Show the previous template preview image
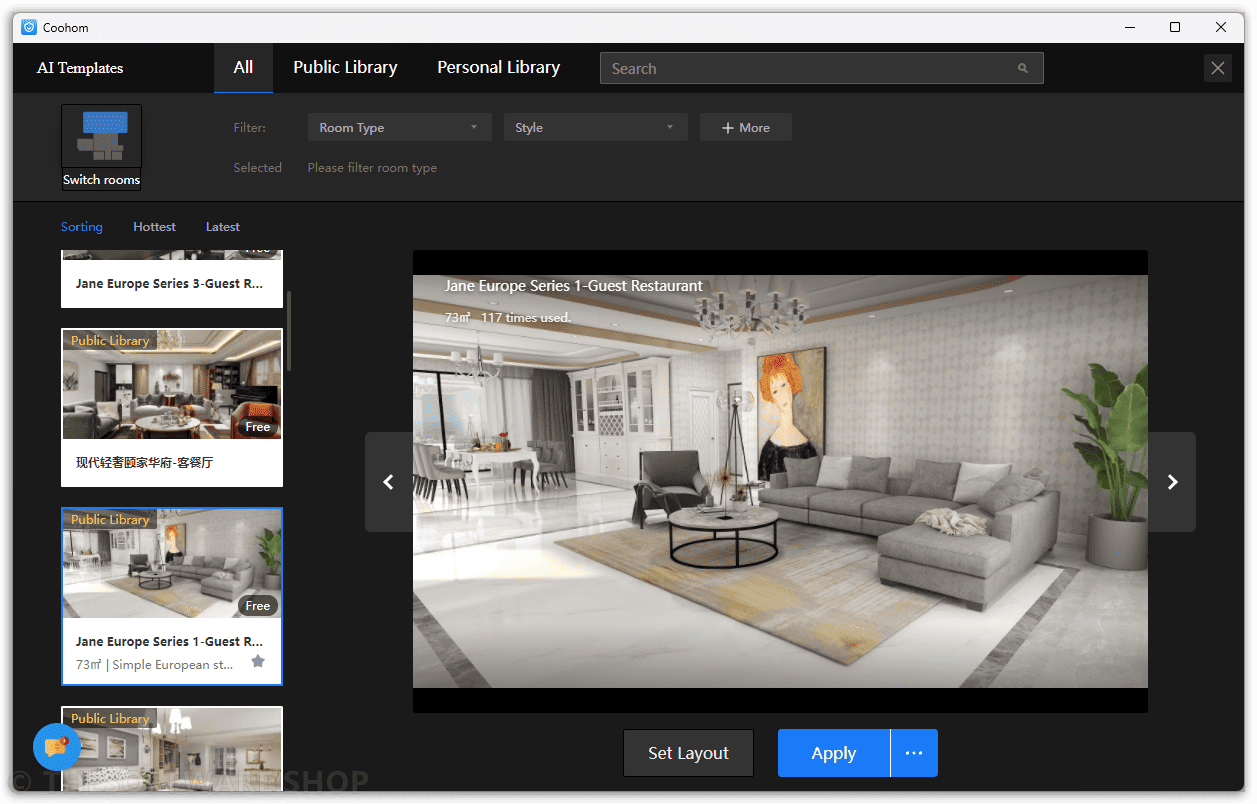Viewport: 1257px width, 804px height. [389, 482]
